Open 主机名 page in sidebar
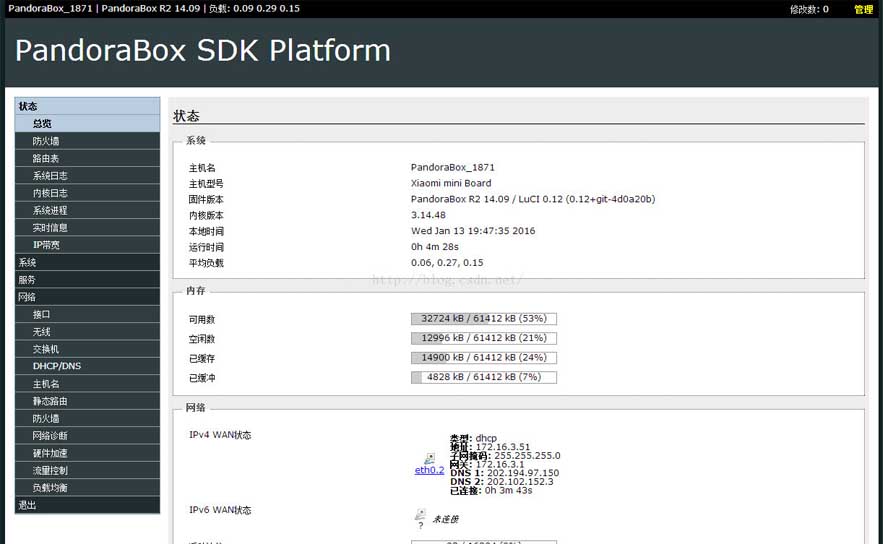 [87, 384]
